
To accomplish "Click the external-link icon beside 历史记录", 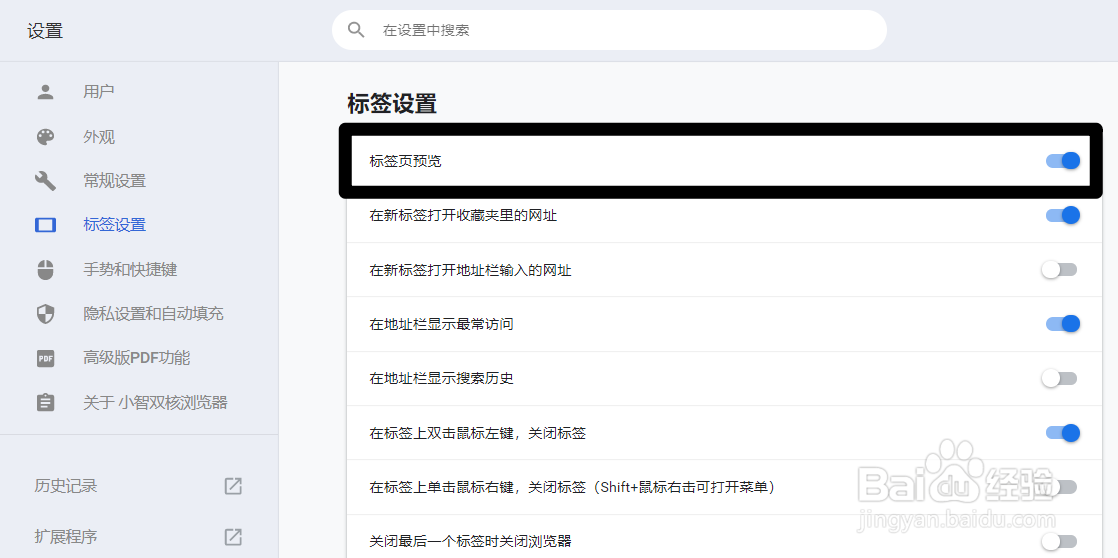I will pyautogui.click(x=233, y=486).
